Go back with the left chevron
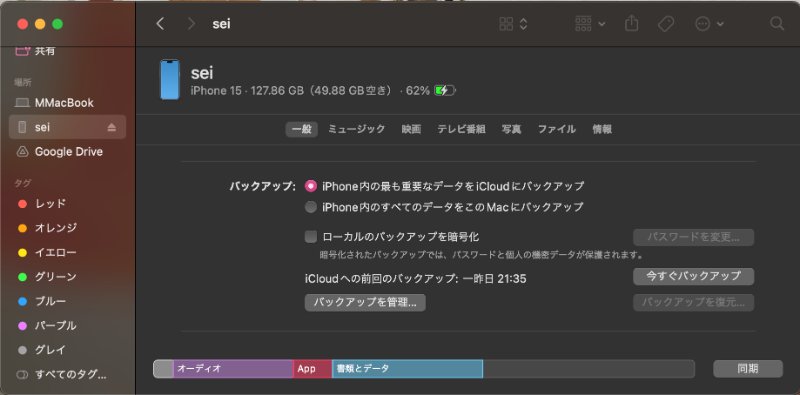 [160, 23]
